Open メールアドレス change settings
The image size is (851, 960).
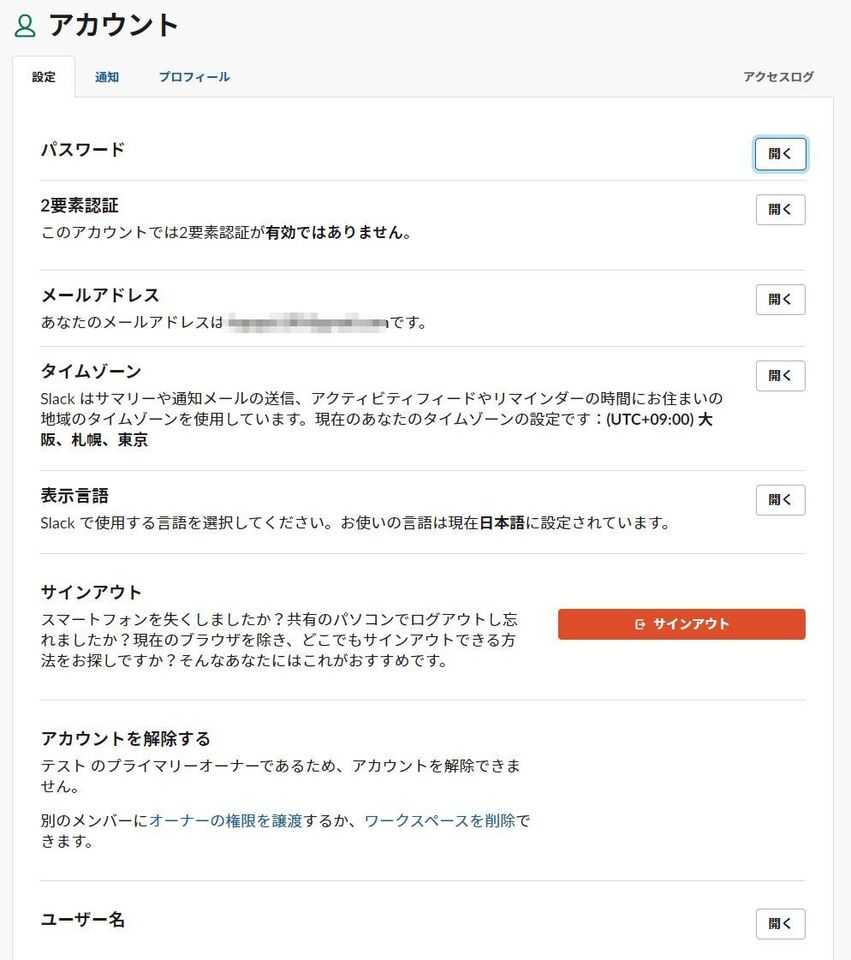(x=780, y=299)
